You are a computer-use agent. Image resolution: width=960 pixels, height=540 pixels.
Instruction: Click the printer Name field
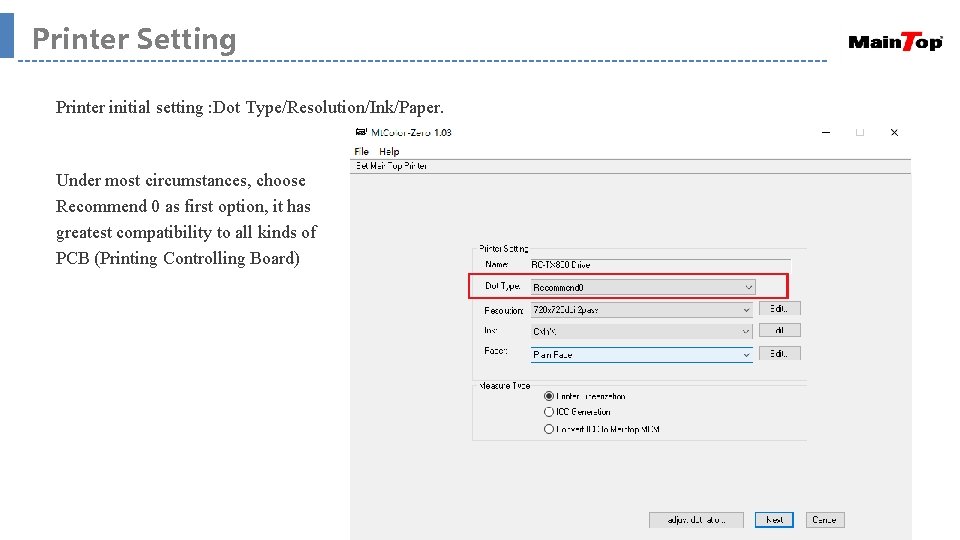tap(660, 264)
